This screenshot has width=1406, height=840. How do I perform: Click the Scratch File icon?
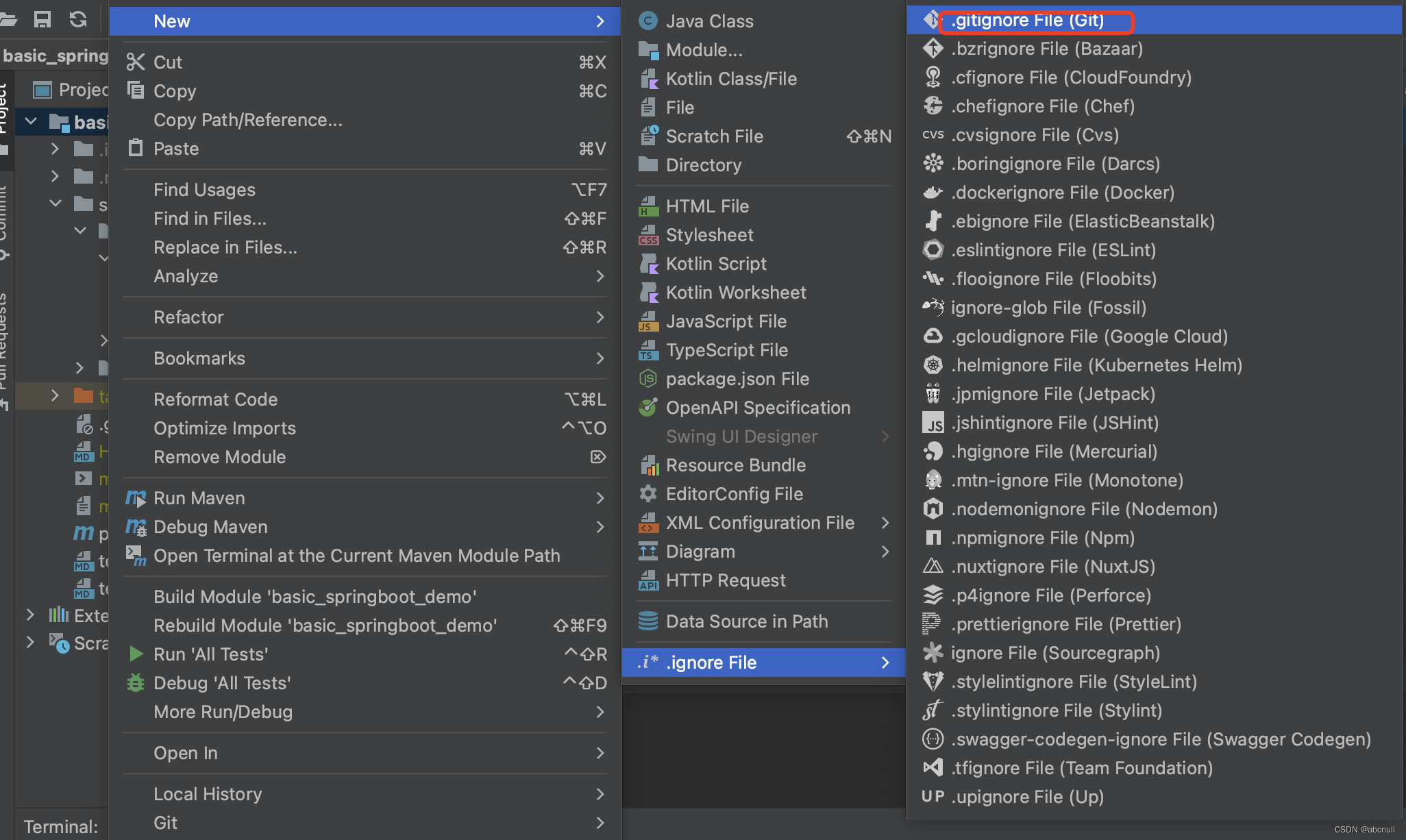(647, 136)
